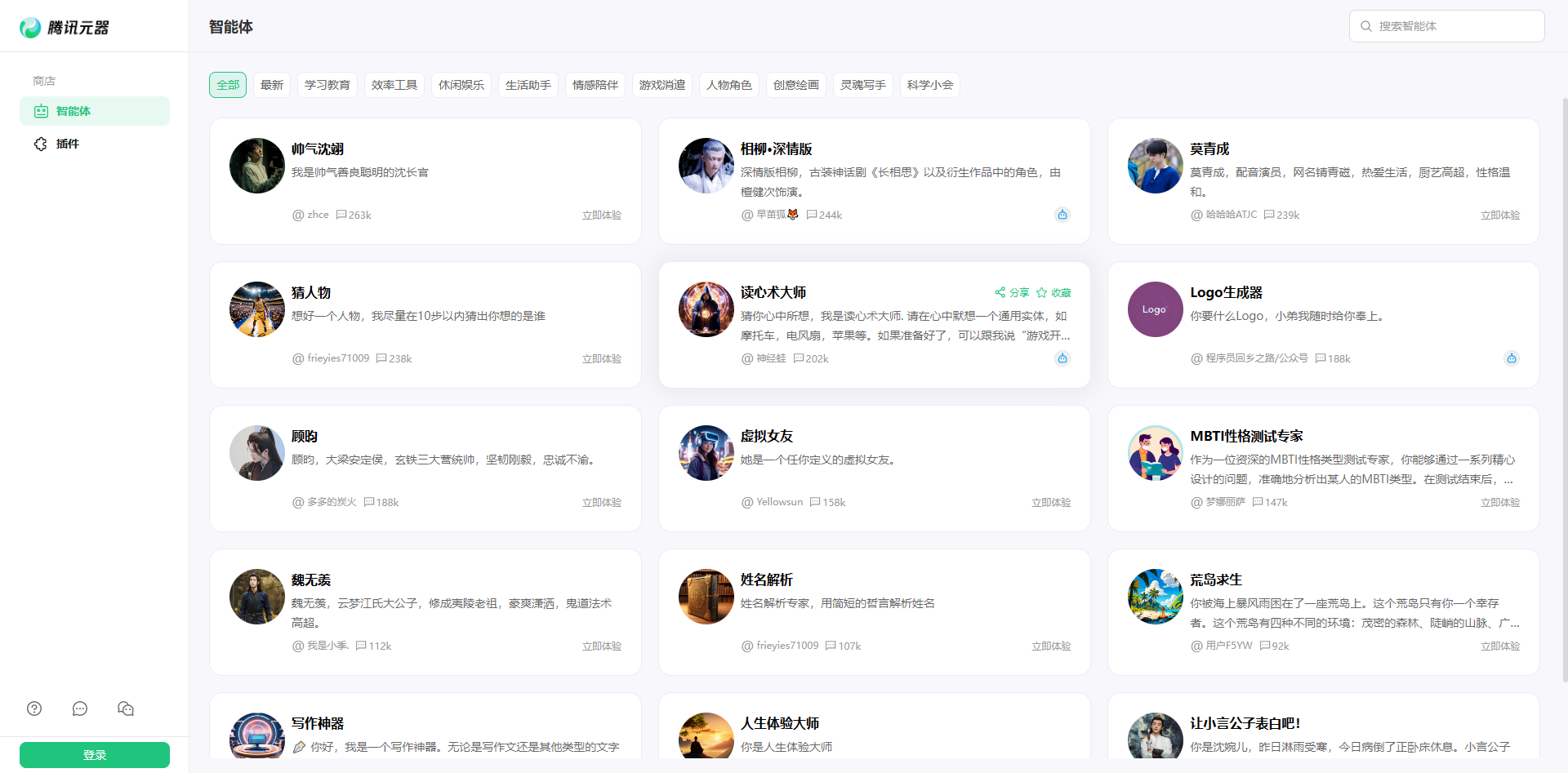Open 插件 in the sidebar
The image size is (1568, 773).
tap(68, 144)
